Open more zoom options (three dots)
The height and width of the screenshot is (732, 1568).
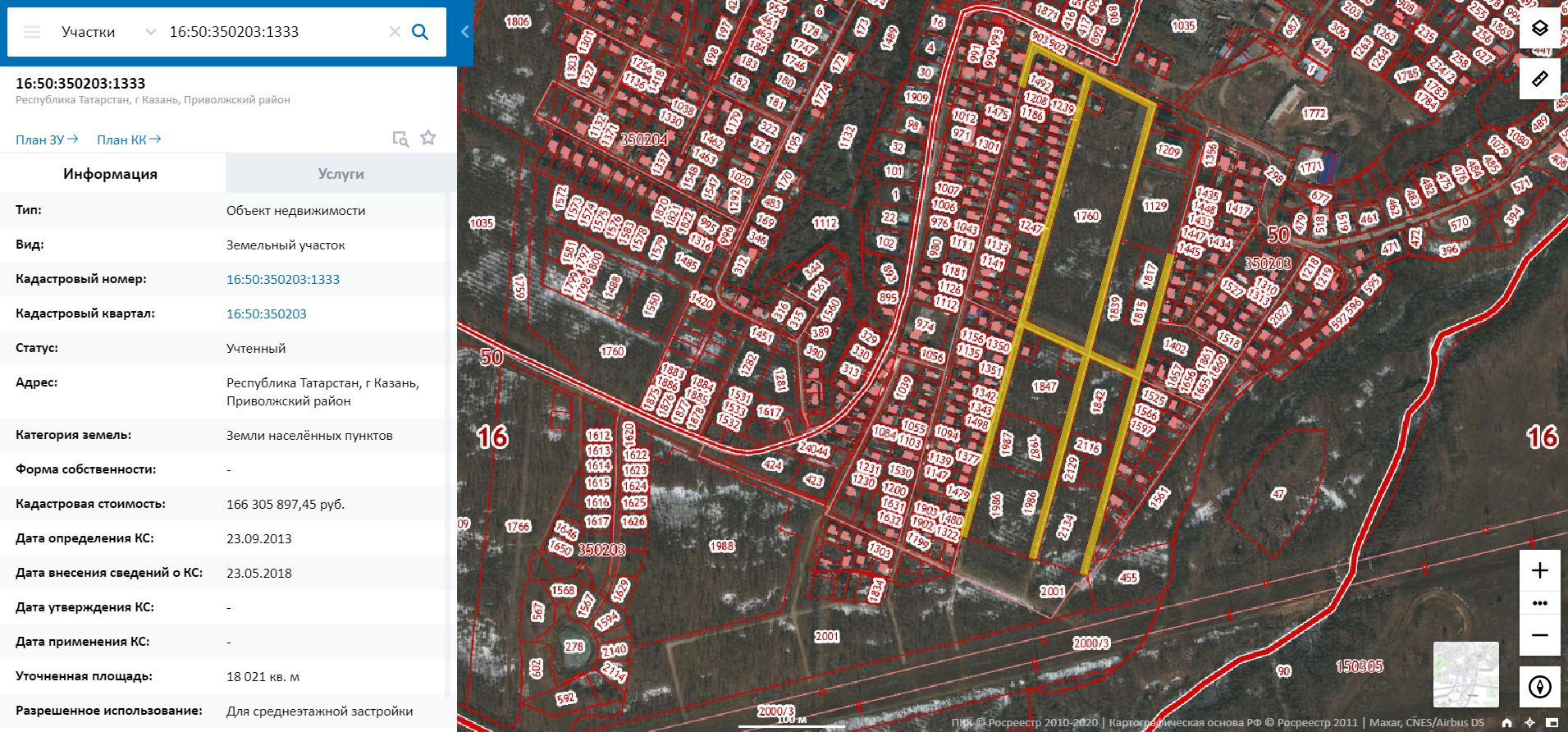1539,603
